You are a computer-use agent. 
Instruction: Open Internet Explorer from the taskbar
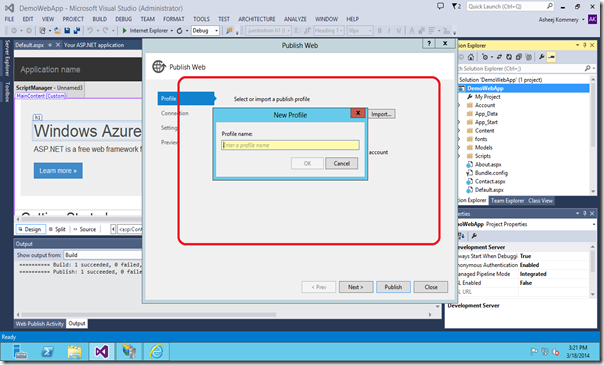(156, 352)
